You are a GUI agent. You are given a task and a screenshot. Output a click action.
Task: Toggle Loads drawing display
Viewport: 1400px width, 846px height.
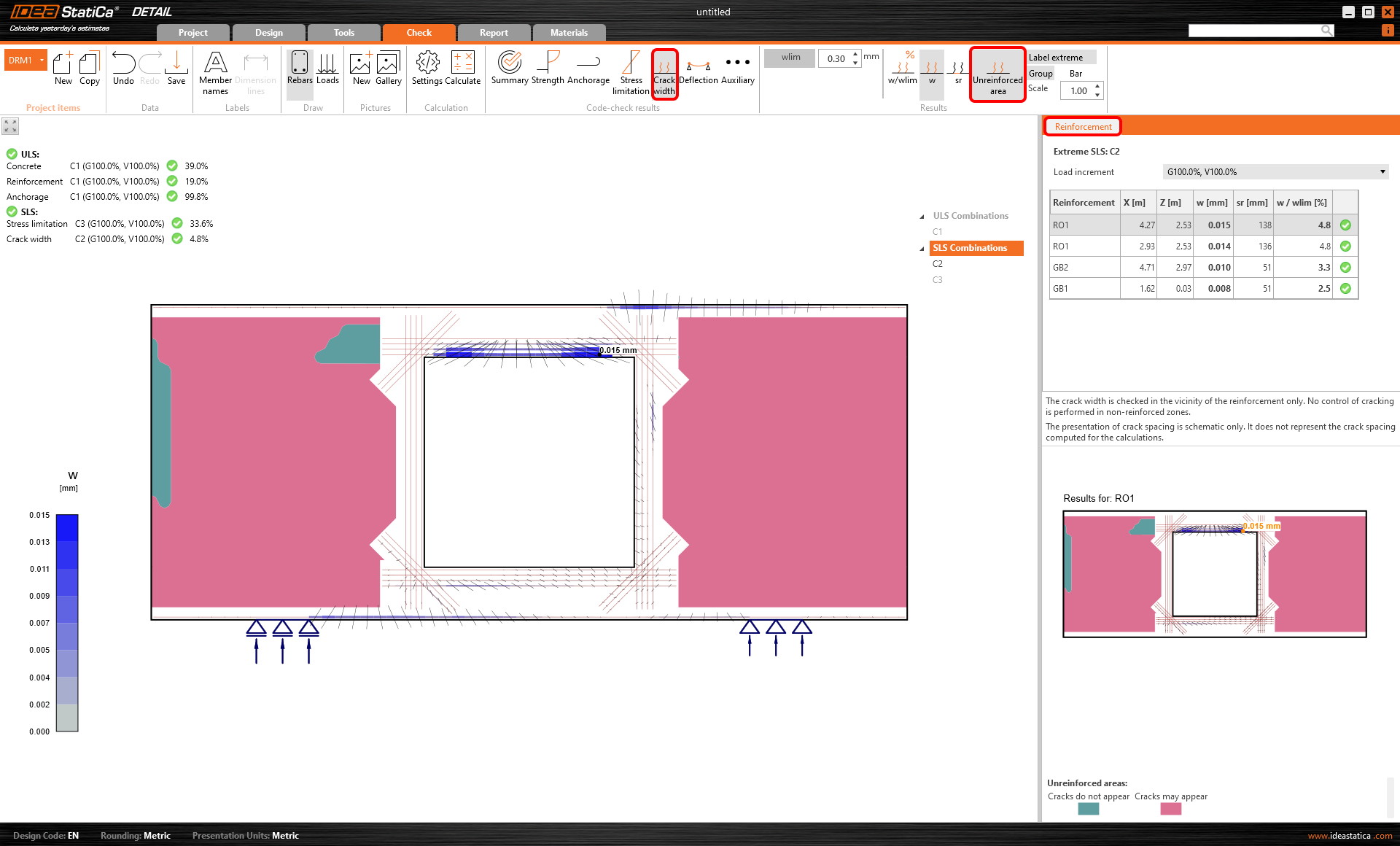pos(327,69)
